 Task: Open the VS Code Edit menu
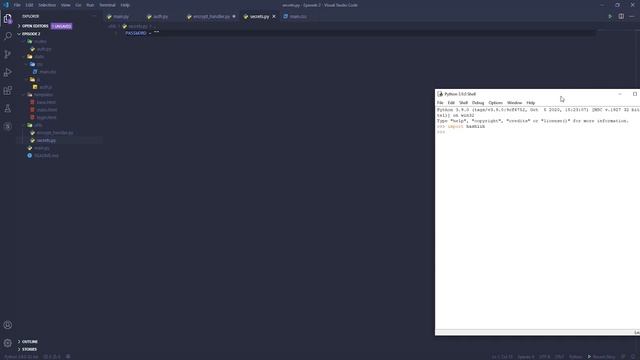point(29,5)
